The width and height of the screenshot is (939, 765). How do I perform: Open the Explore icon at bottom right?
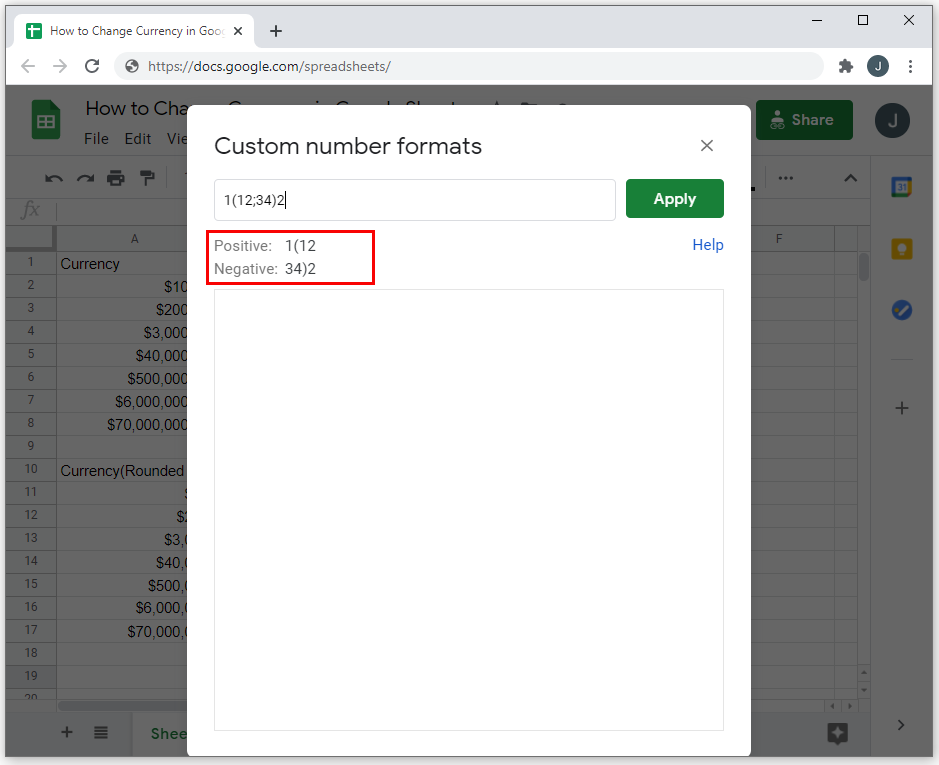(x=836, y=734)
